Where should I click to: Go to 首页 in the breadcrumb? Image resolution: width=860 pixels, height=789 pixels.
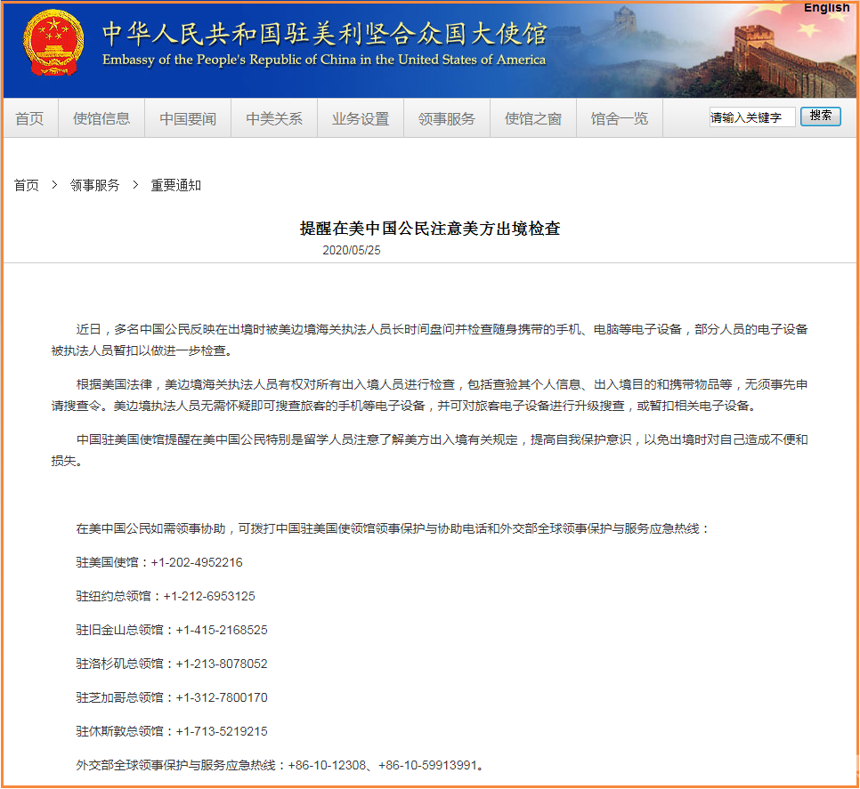[26, 185]
